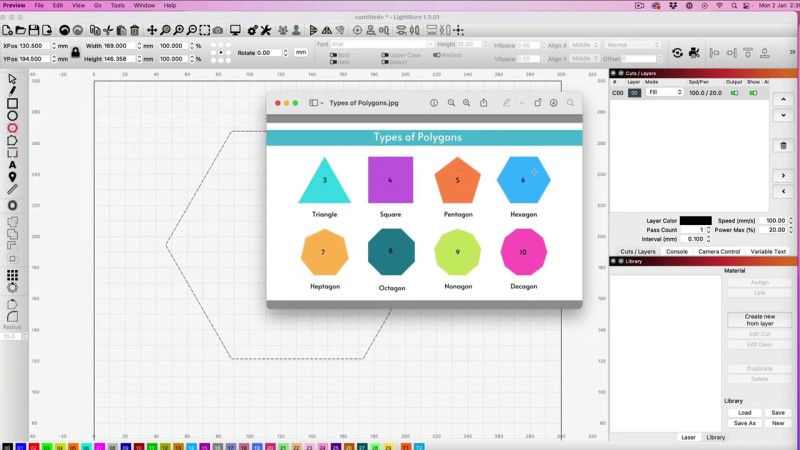Toggle the aspect ratio lock icon
The height and width of the screenshot is (450, 800).
coord(75,52)
